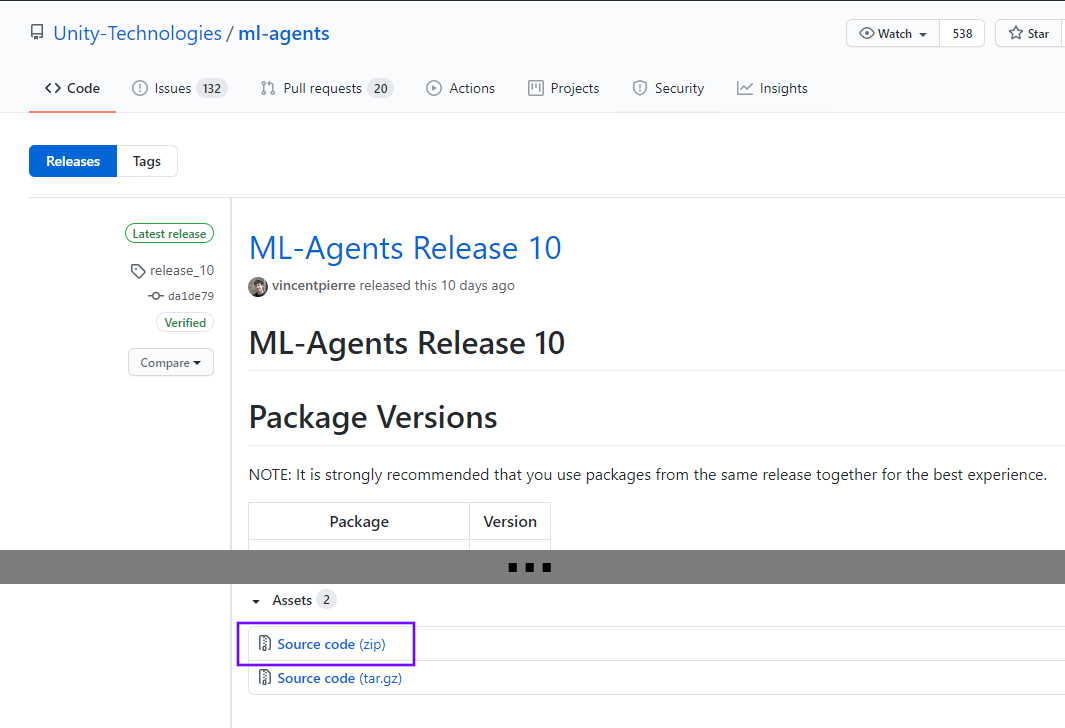Click the Issues circle icon
1065x728 pixels.
[x=140, y=88]
